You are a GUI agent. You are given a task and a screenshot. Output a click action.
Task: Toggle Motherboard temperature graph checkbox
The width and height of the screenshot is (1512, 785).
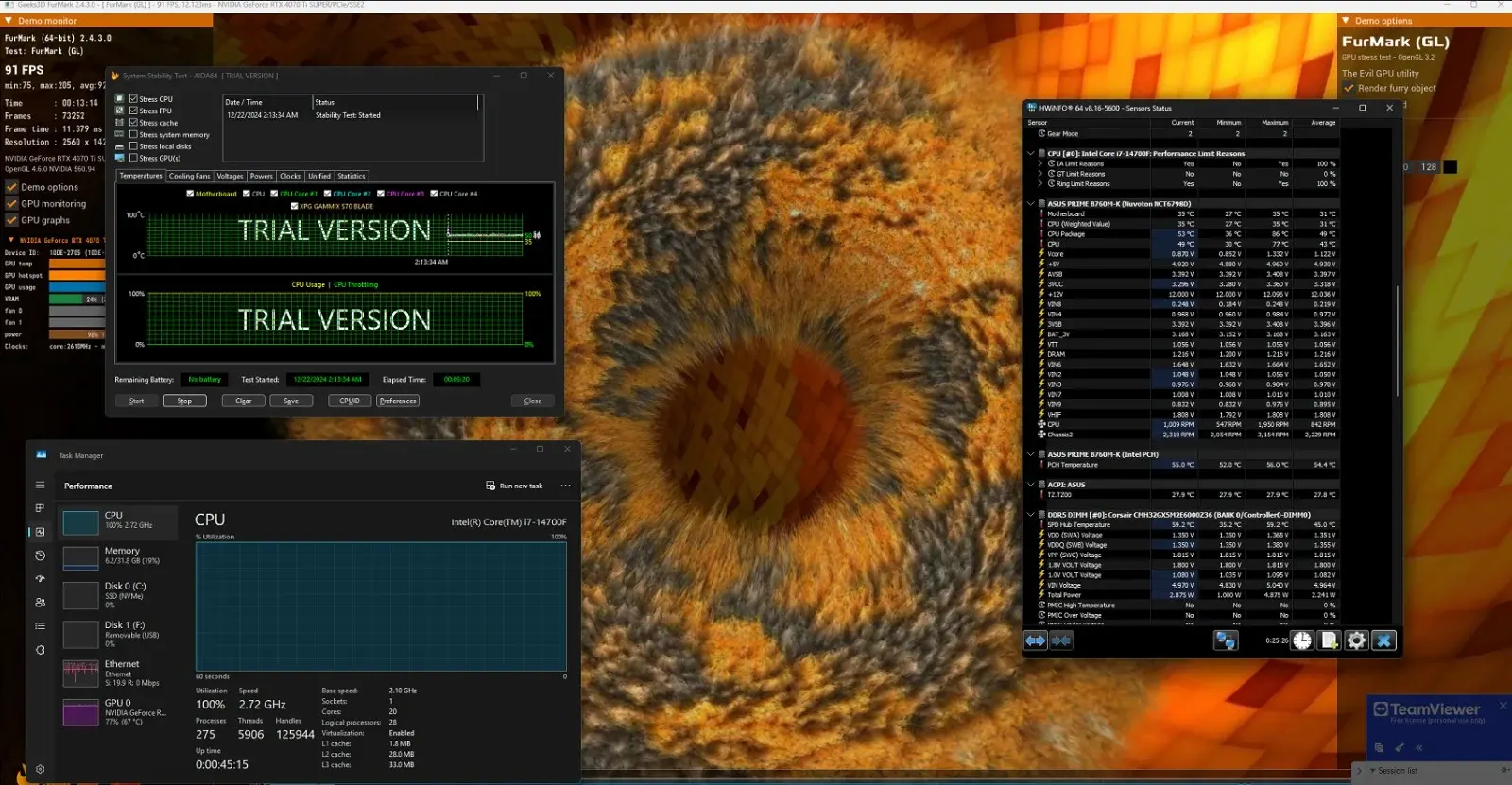point(191,194)
